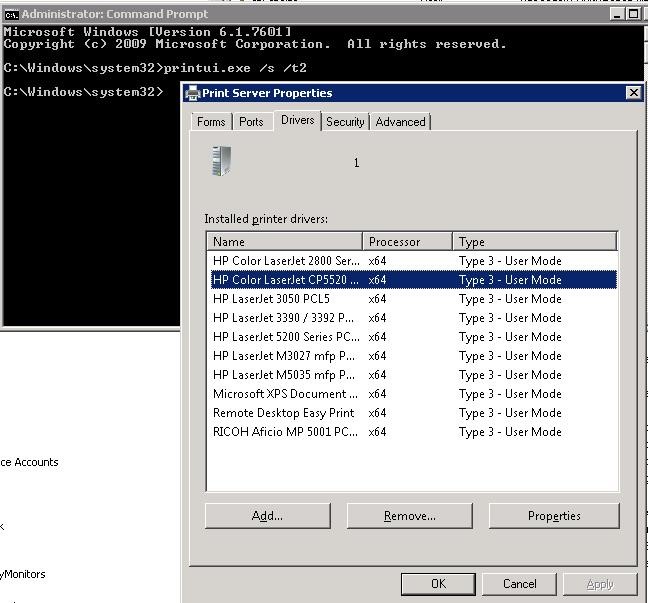Sort drivers by Processor column header
Viewport: 648px width, 603px height.
pos(407,241)
